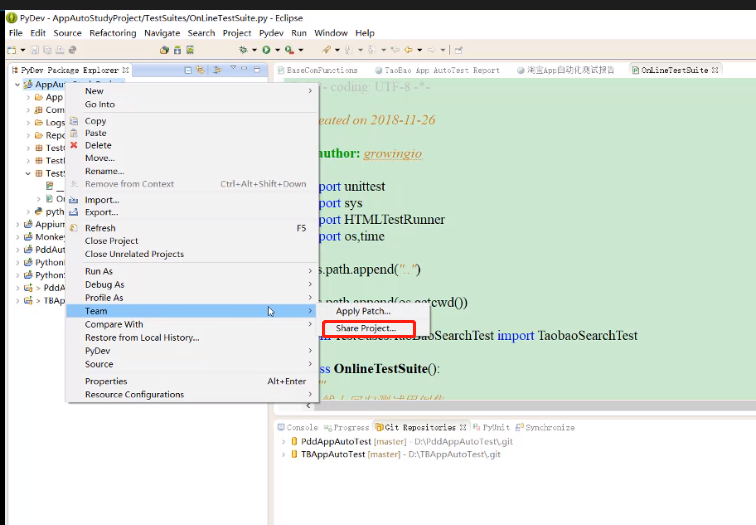This screenshot has width=756, height=525.
Task: Select Restore from Local History...
Action: click(192, 337)
